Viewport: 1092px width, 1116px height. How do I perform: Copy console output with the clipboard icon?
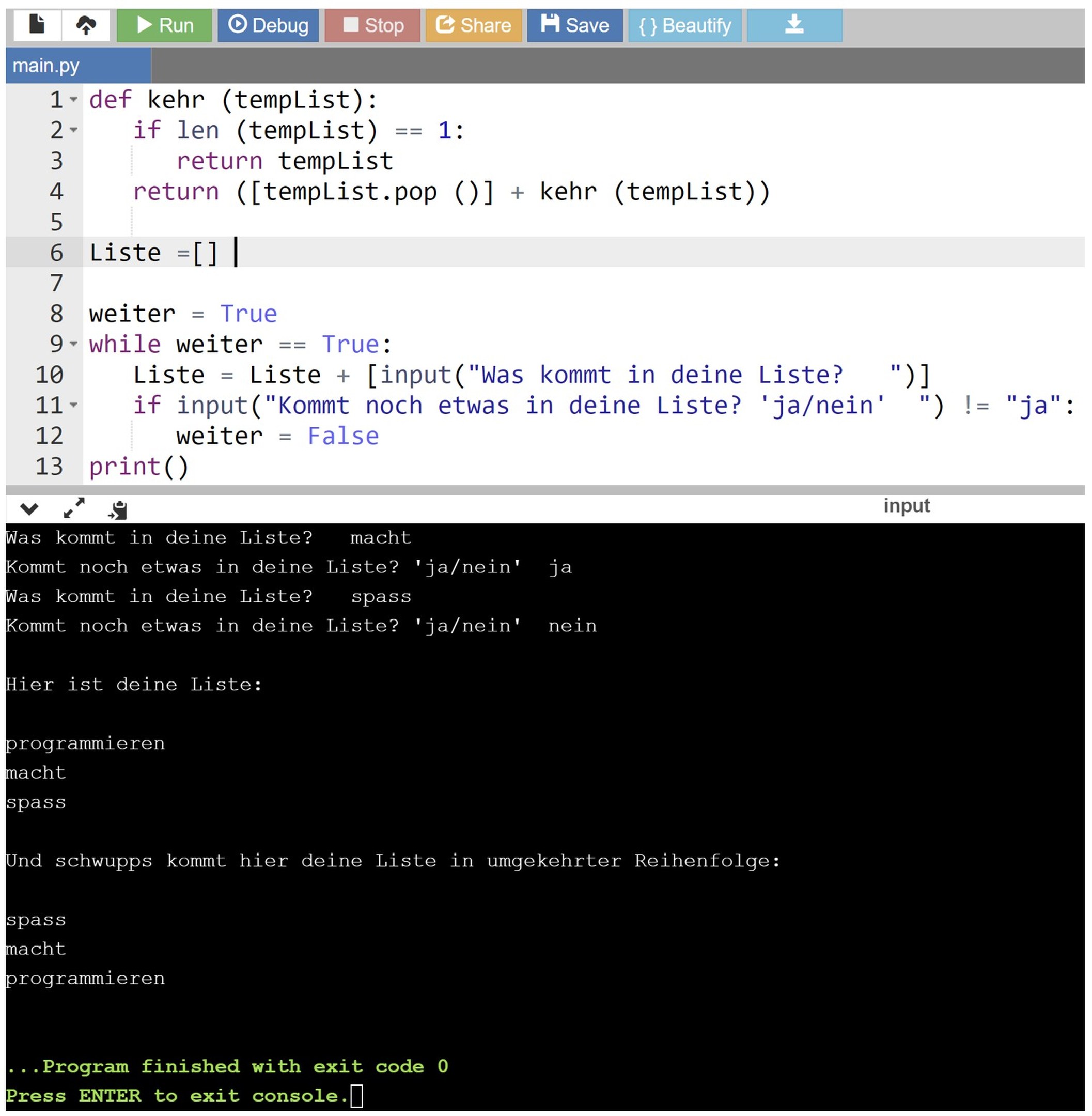(118, 509)
